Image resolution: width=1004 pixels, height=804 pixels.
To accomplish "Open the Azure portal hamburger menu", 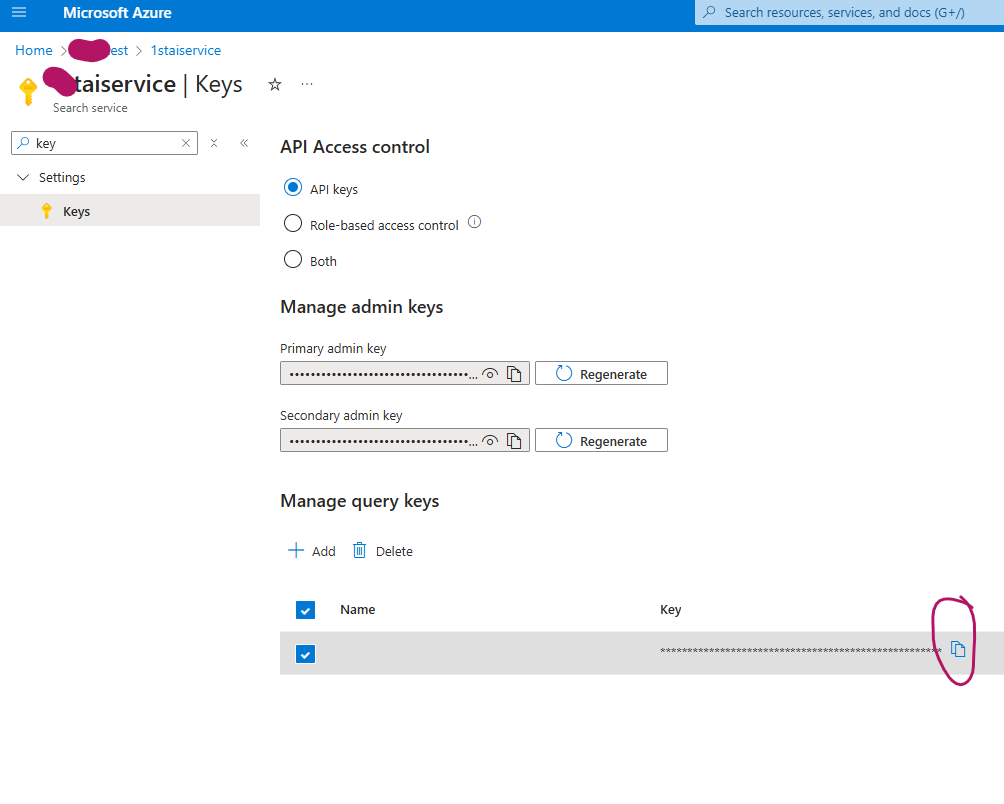I will tap(19, 12).
